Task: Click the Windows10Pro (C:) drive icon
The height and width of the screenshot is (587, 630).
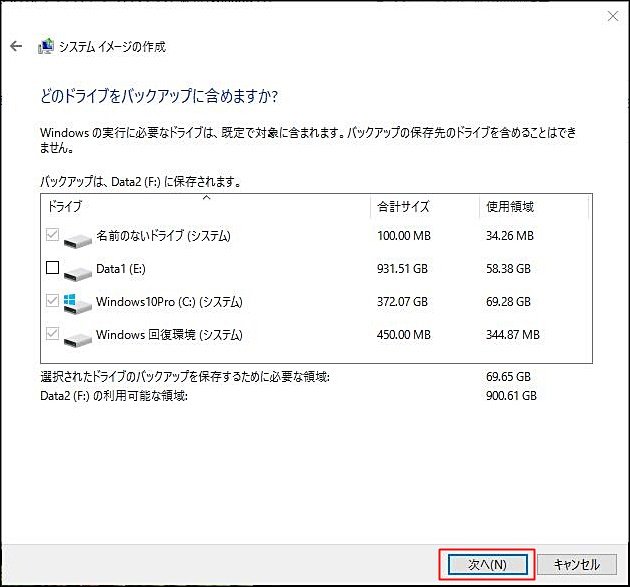Action: pos(77,304)
